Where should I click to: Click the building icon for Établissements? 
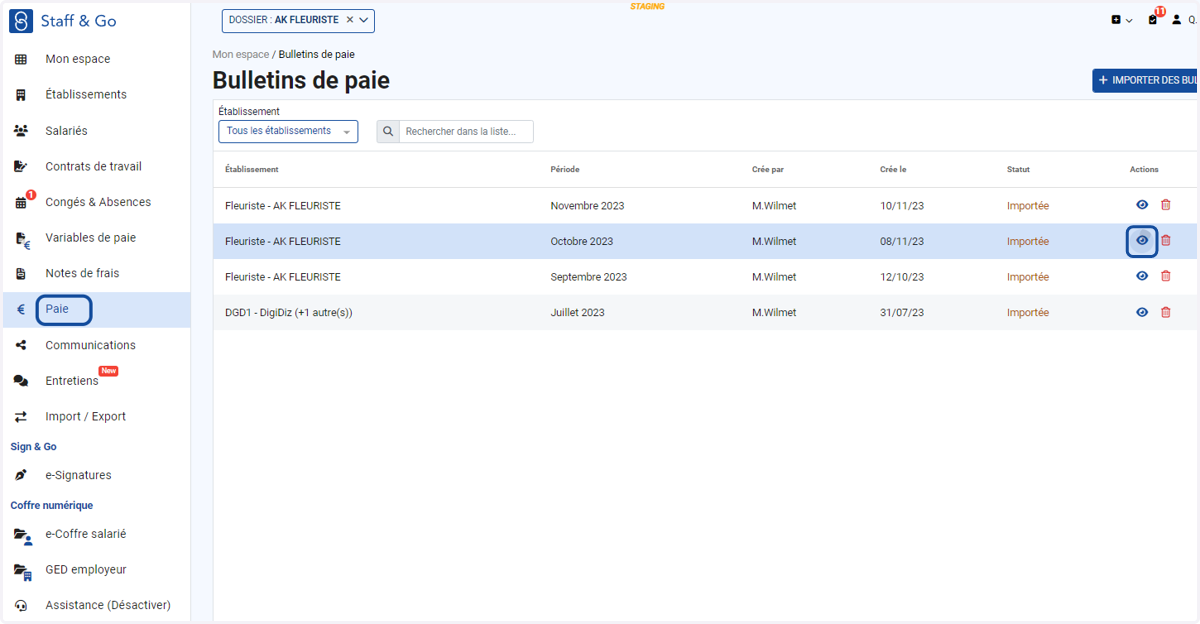pos(21,95)
